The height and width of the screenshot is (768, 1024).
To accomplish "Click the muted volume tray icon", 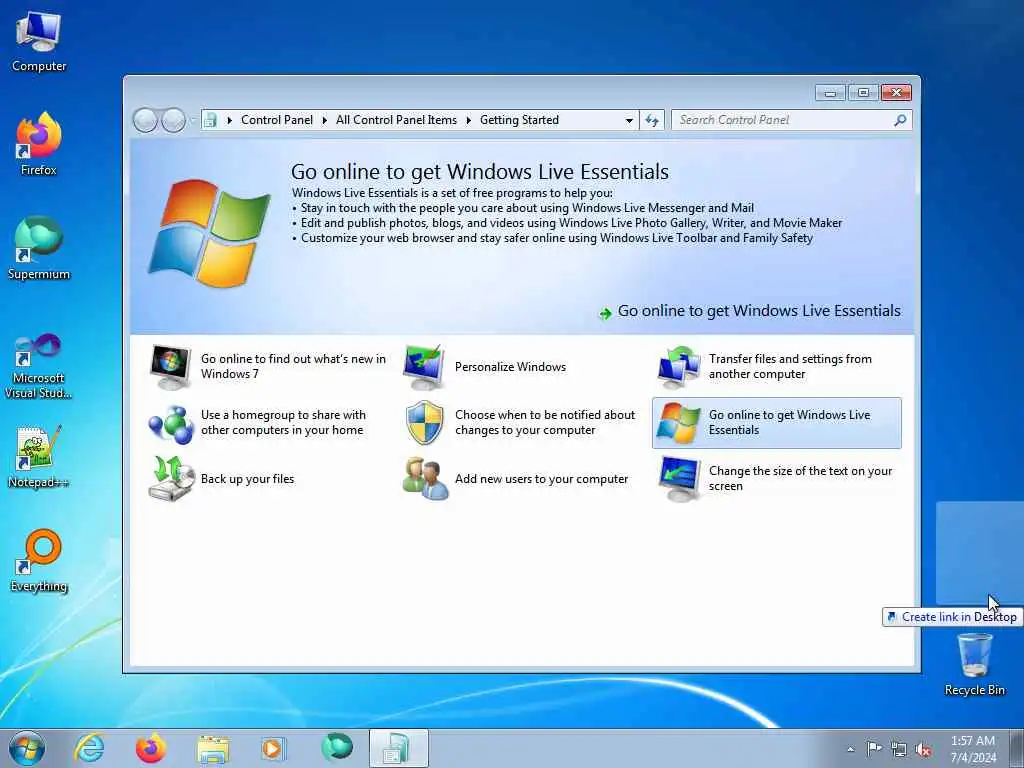I will [923, 749].
